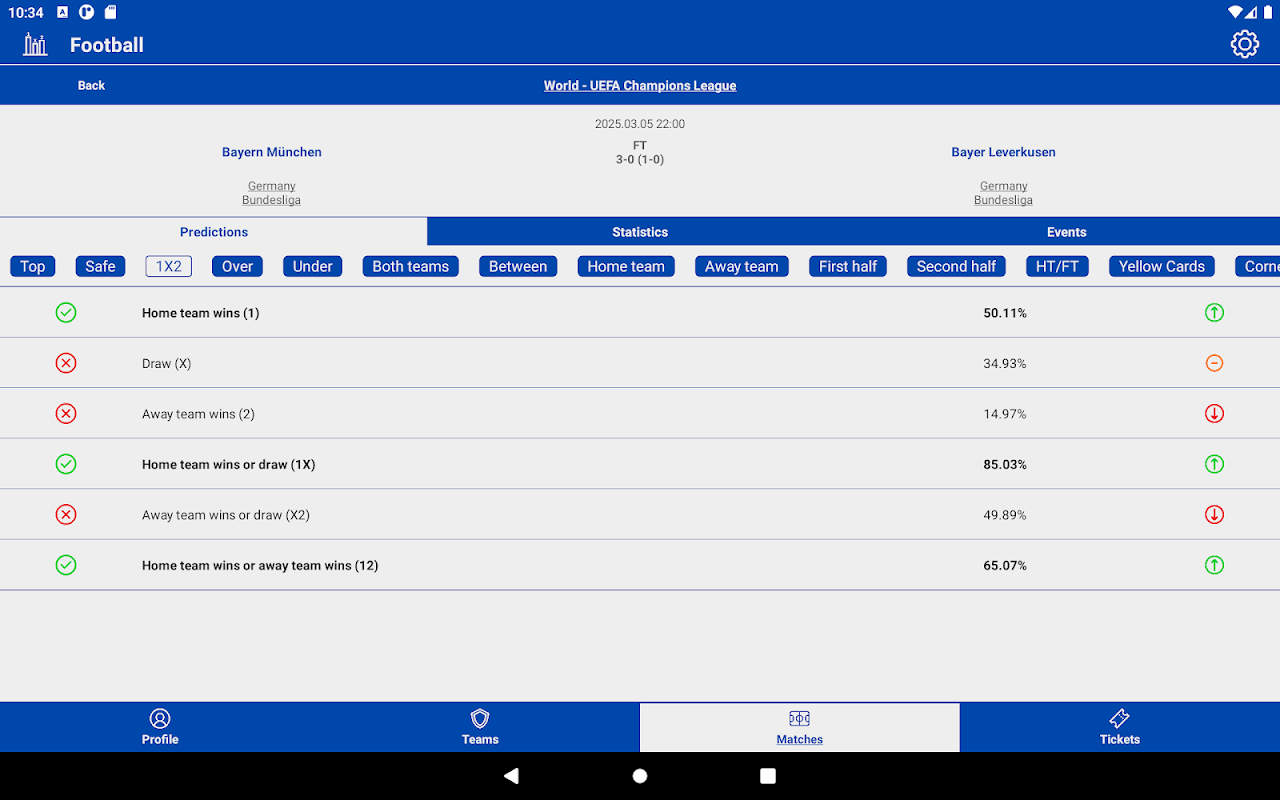Click the 49.89% probability value
This screenshot has width=1280, height=800.
[x=1005, y=515]
